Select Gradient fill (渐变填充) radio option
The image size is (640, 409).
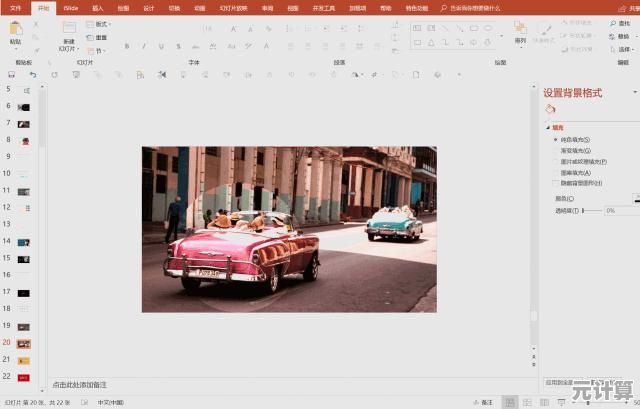(x=556, y=150)
